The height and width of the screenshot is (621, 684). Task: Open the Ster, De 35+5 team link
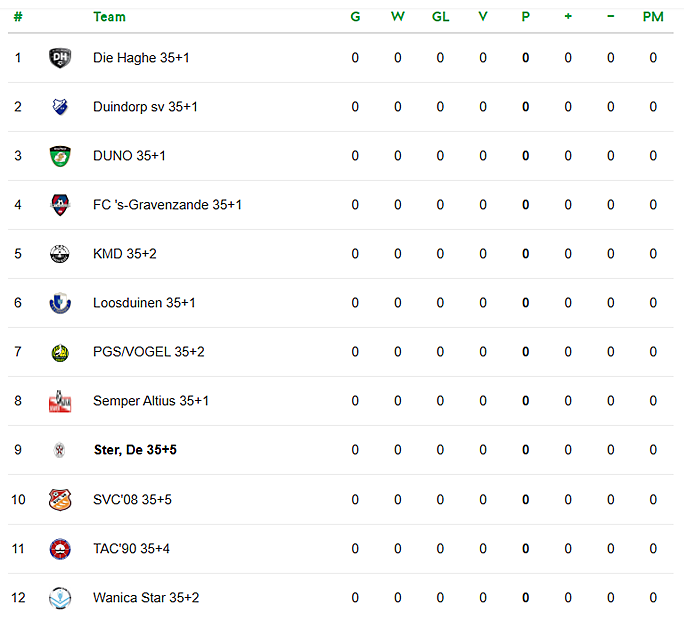click(135, 450)
